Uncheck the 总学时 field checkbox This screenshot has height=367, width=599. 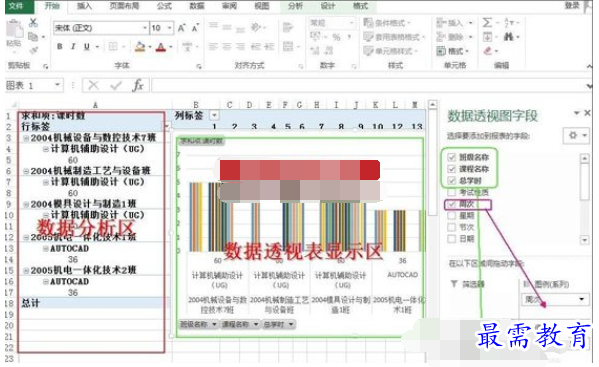[452, 180]
